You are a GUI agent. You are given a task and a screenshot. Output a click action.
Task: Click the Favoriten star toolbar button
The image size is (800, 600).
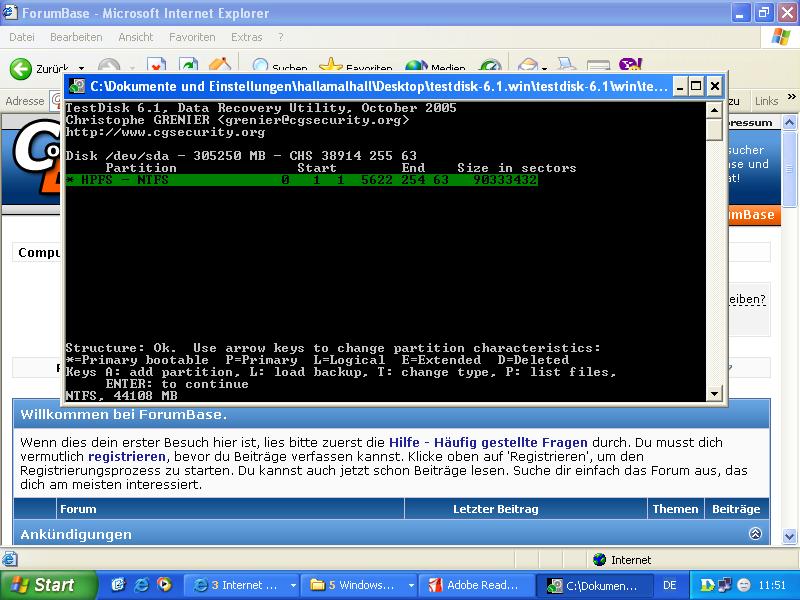(x=356, y=66)
